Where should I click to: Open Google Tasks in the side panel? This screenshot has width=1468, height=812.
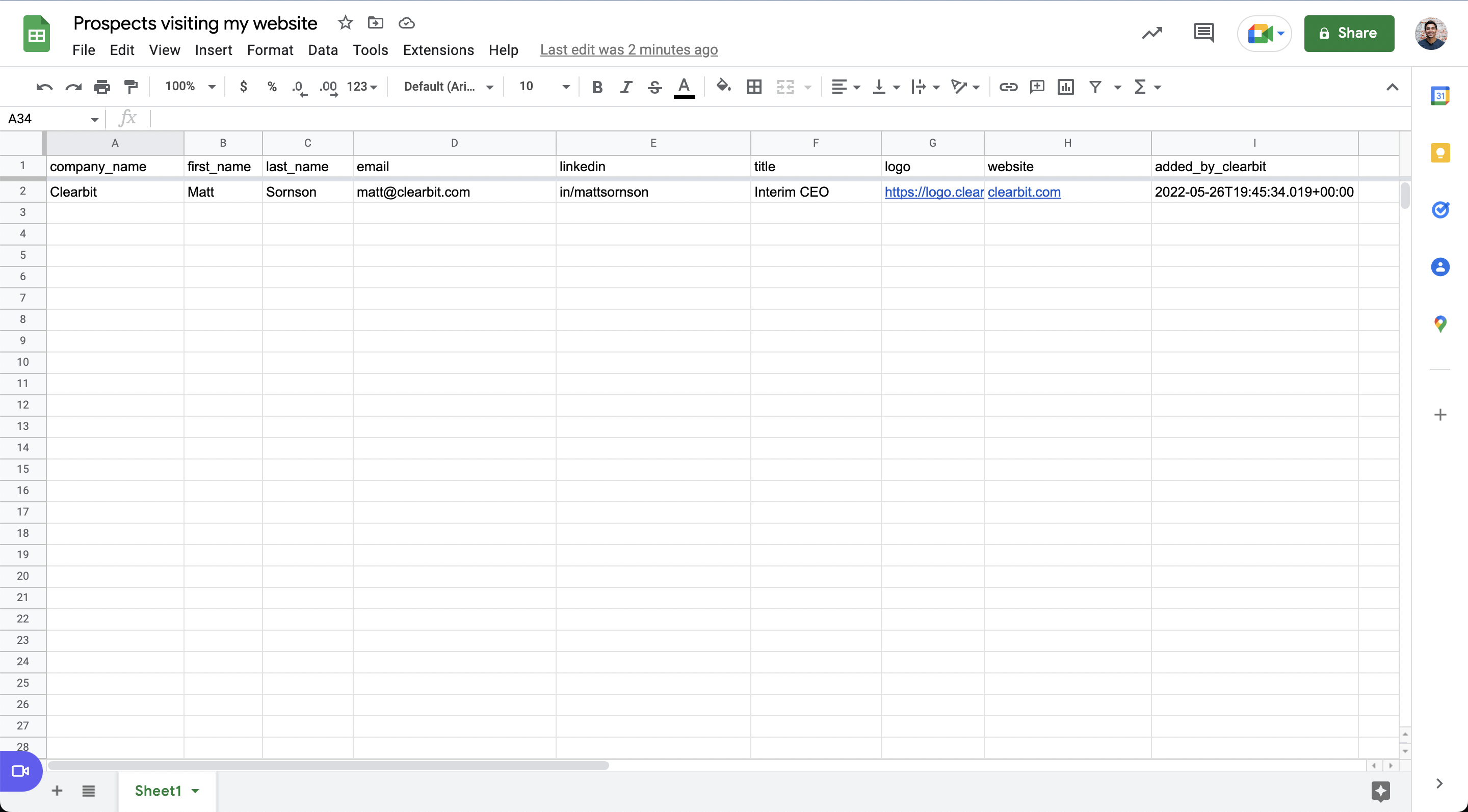pyautogui.click(x=1440, y=209)
